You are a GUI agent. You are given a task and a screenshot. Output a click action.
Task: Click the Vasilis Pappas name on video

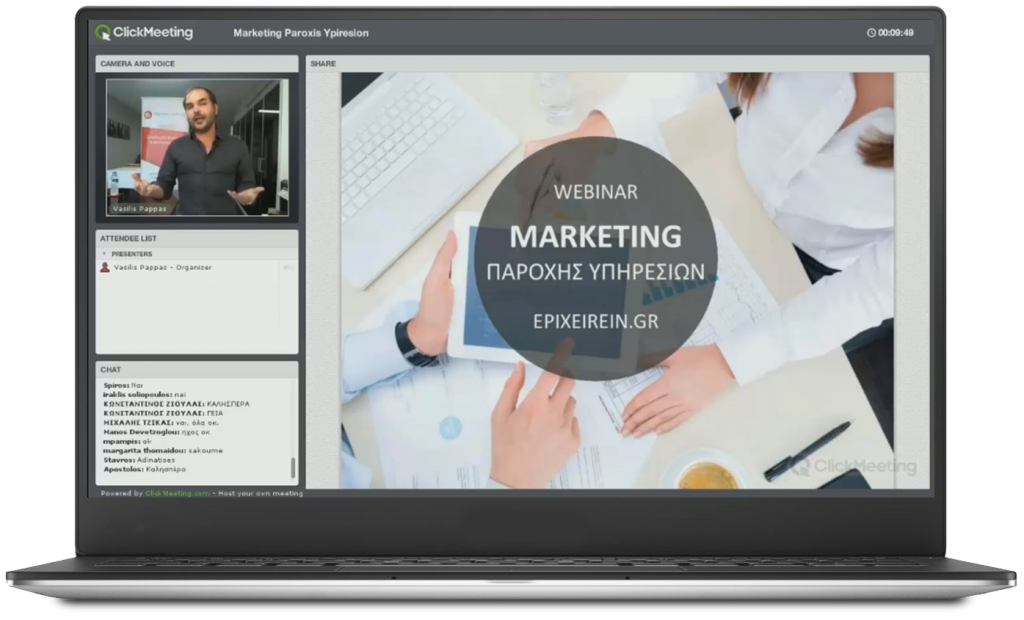pyautogui.click(x=140, y=209)
